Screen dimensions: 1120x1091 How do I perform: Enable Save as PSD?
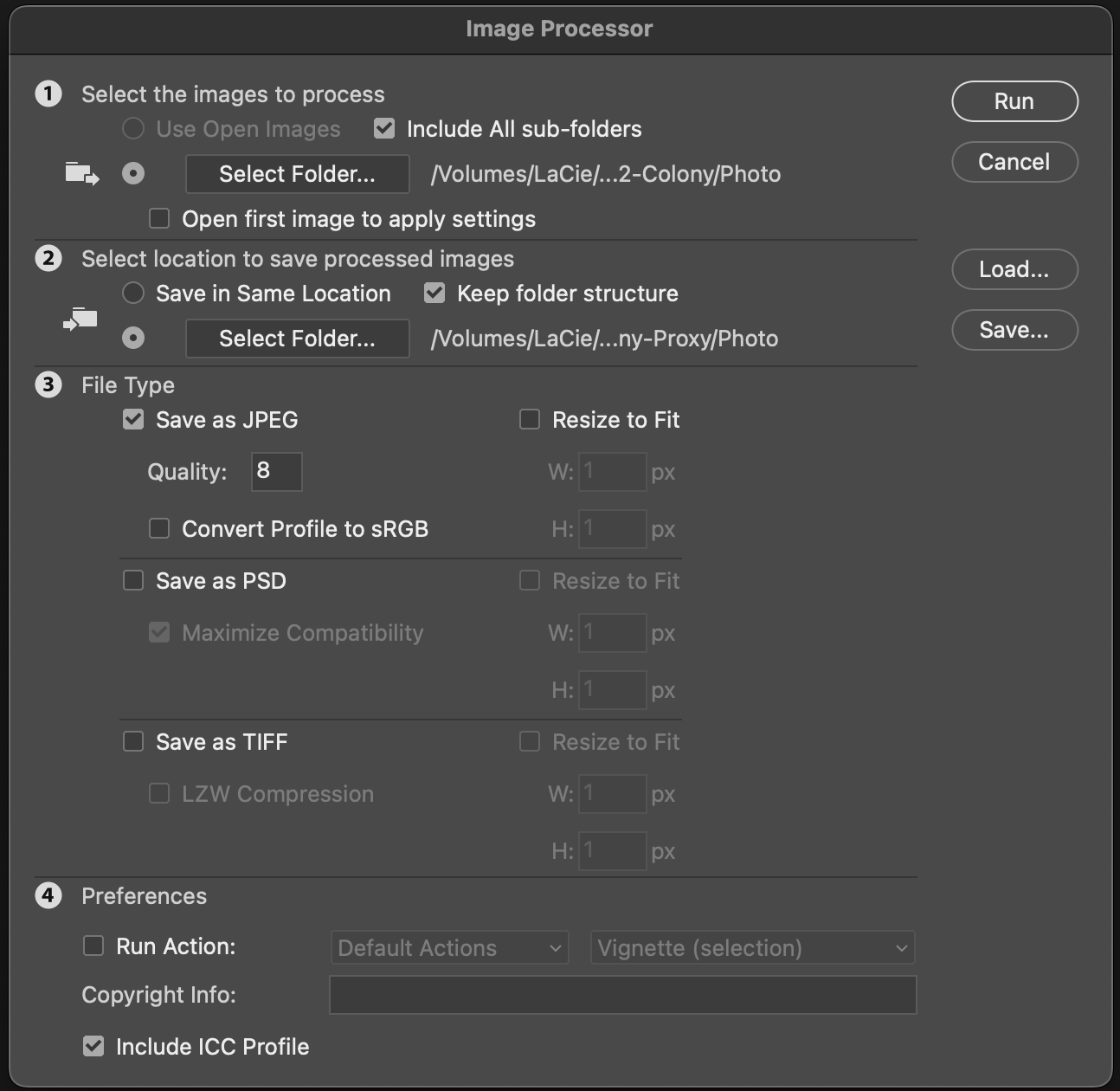pyautogui.click(x=132, y=580)
